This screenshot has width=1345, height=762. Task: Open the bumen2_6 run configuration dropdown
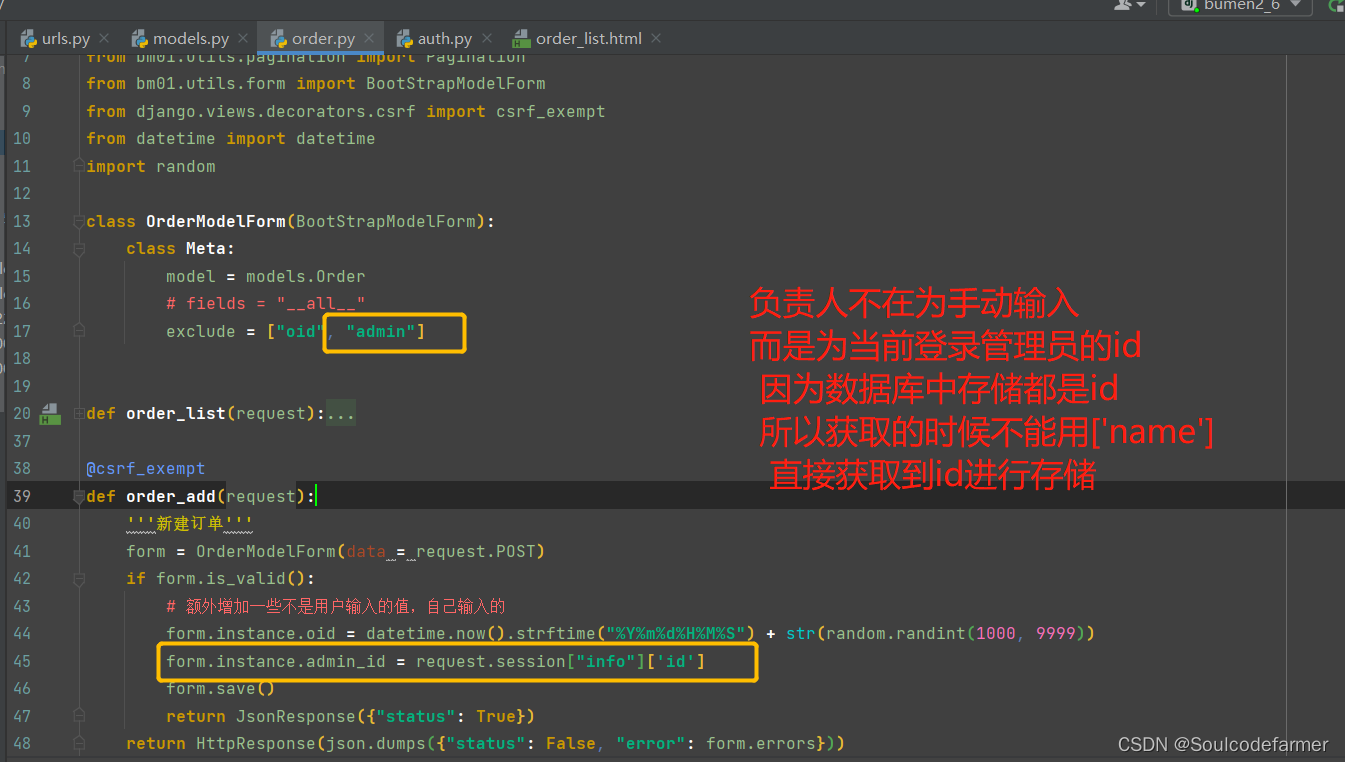point(1240,6)
